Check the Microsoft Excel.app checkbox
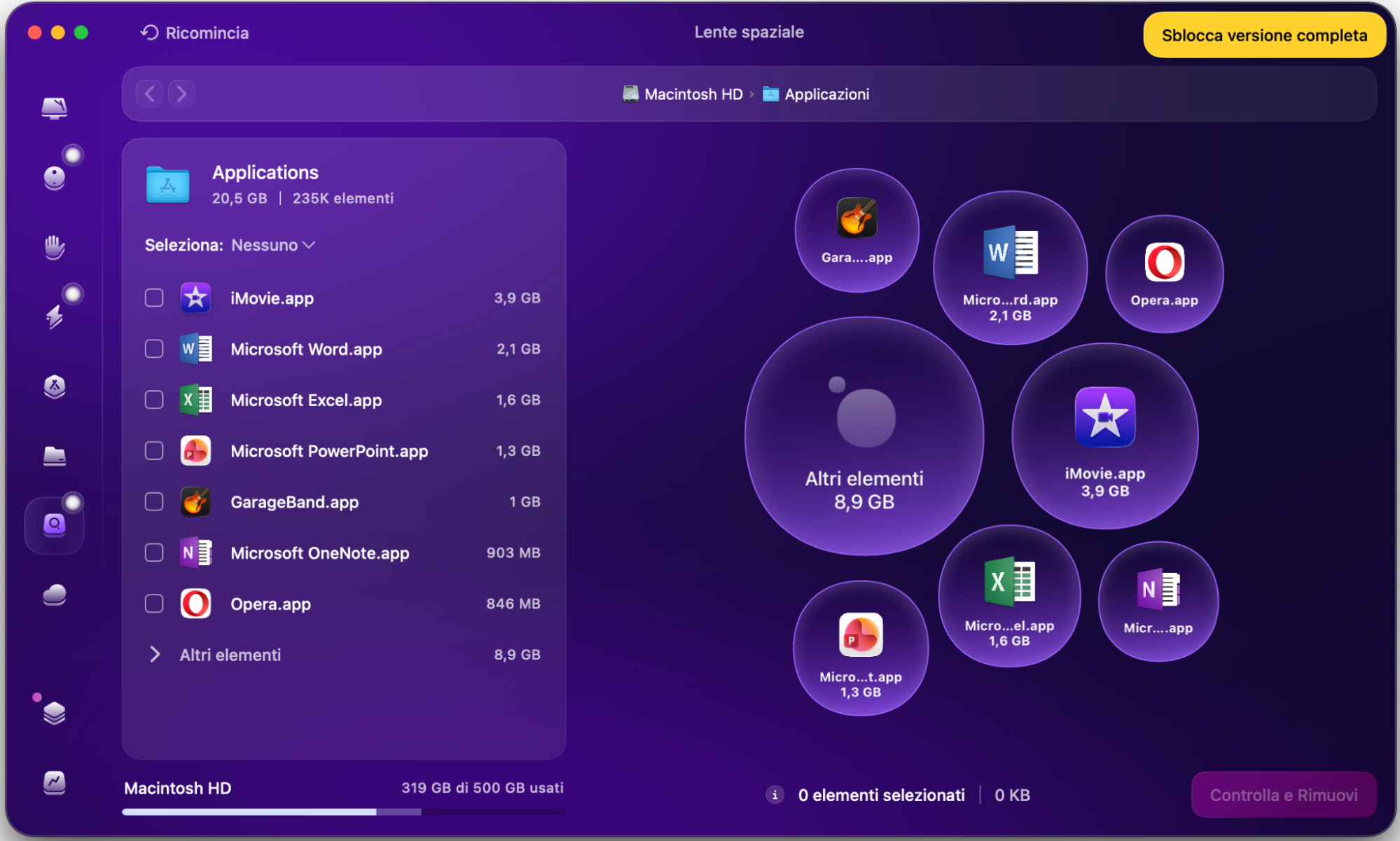 (154, 400)
